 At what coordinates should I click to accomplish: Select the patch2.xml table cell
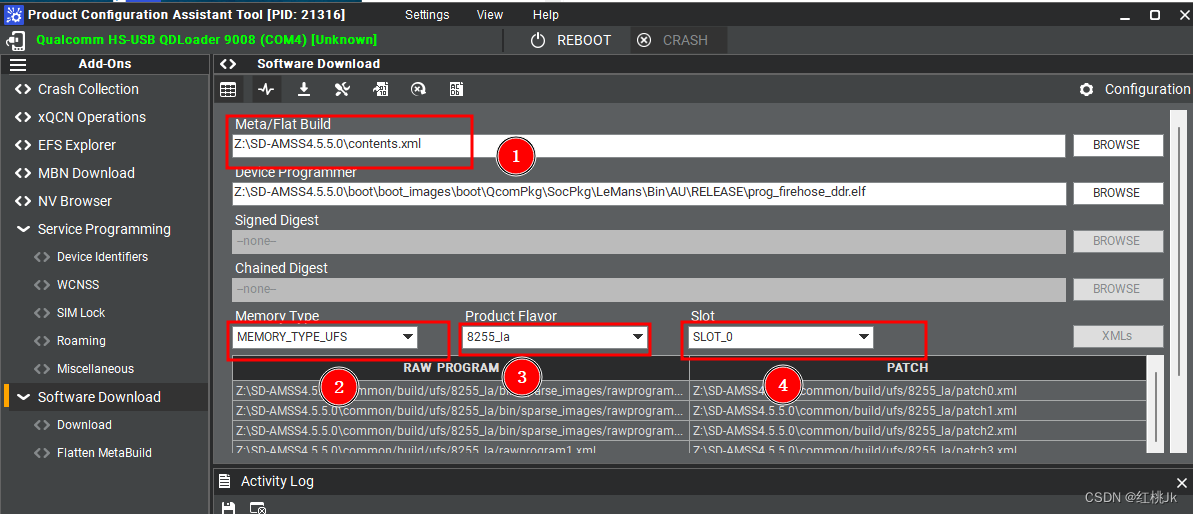918,430
